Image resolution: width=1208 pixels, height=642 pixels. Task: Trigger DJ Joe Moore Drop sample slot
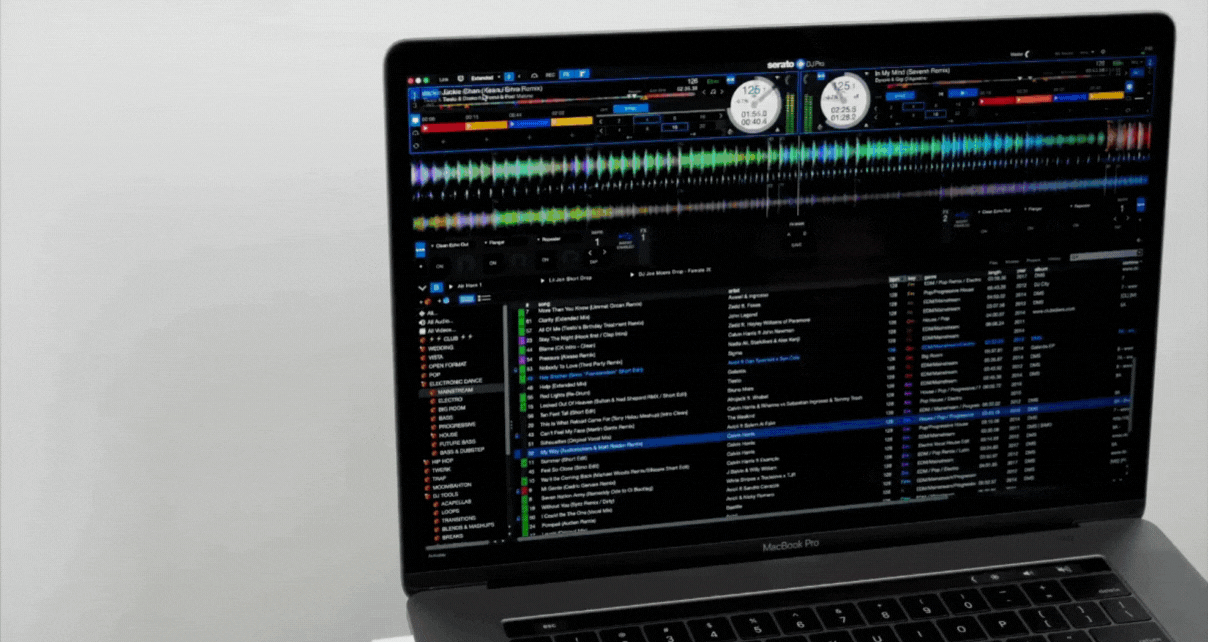pyautogui.click(x=671, y=272)
